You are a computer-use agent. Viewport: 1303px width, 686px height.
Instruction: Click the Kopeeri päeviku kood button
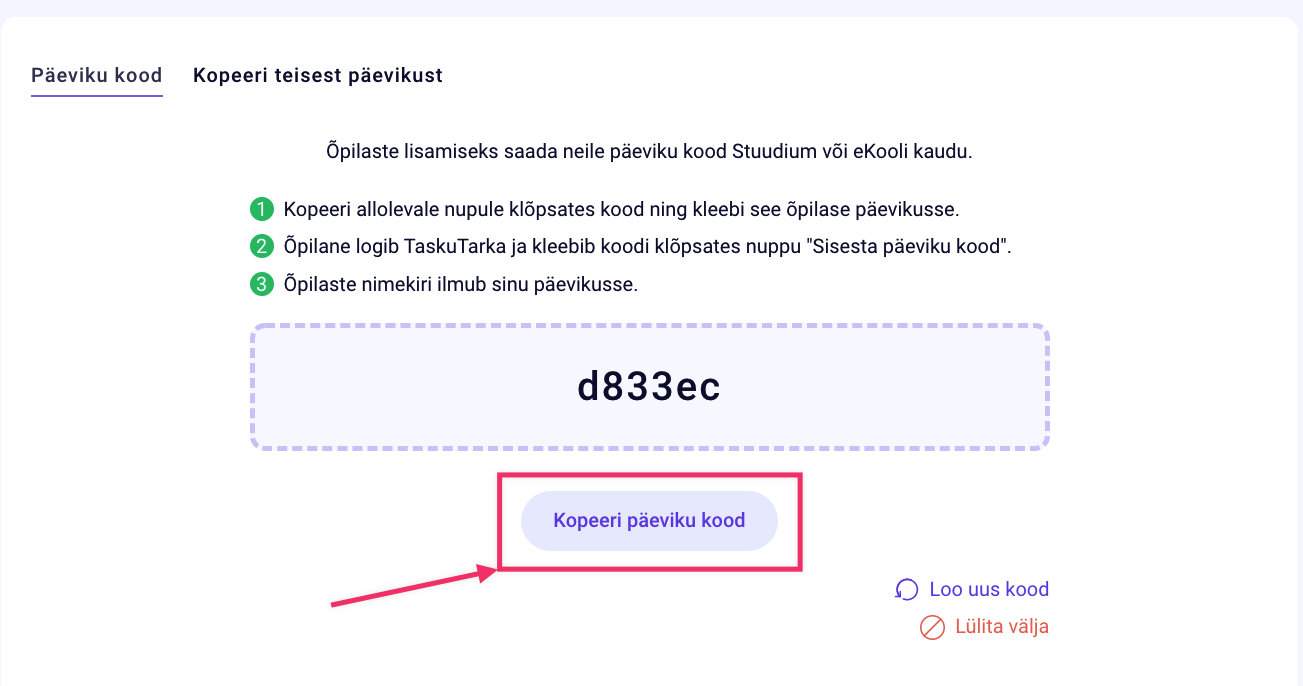tap(649, 520)
